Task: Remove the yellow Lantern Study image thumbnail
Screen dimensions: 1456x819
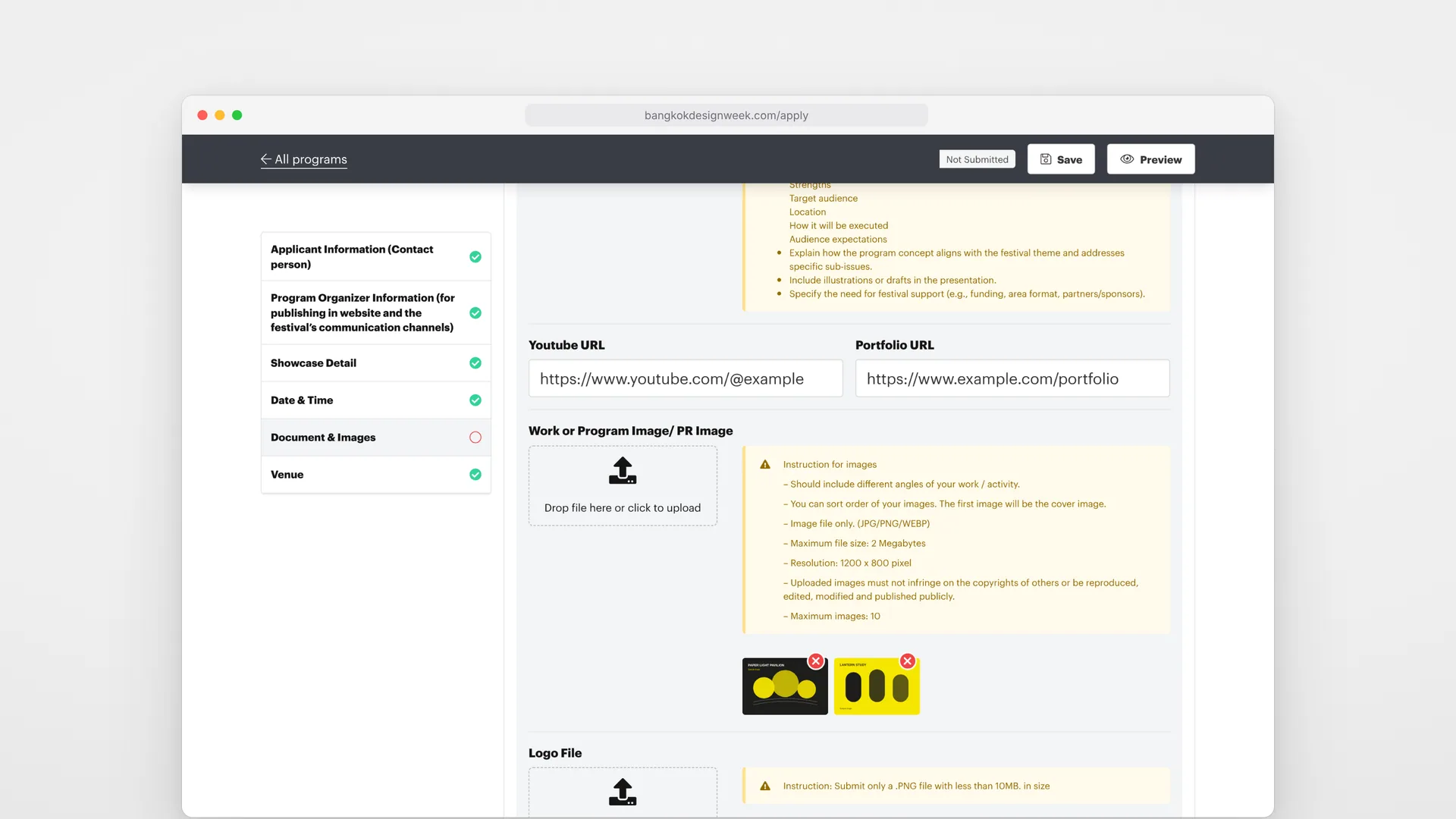Action: (908, 661)
